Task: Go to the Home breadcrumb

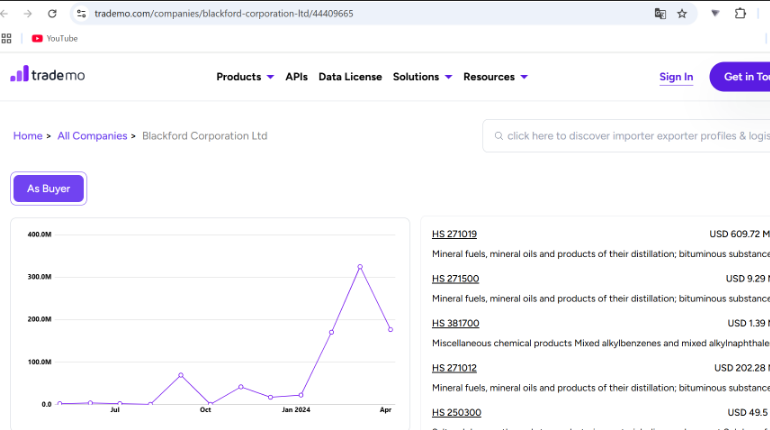Action: tap(28, 136)
